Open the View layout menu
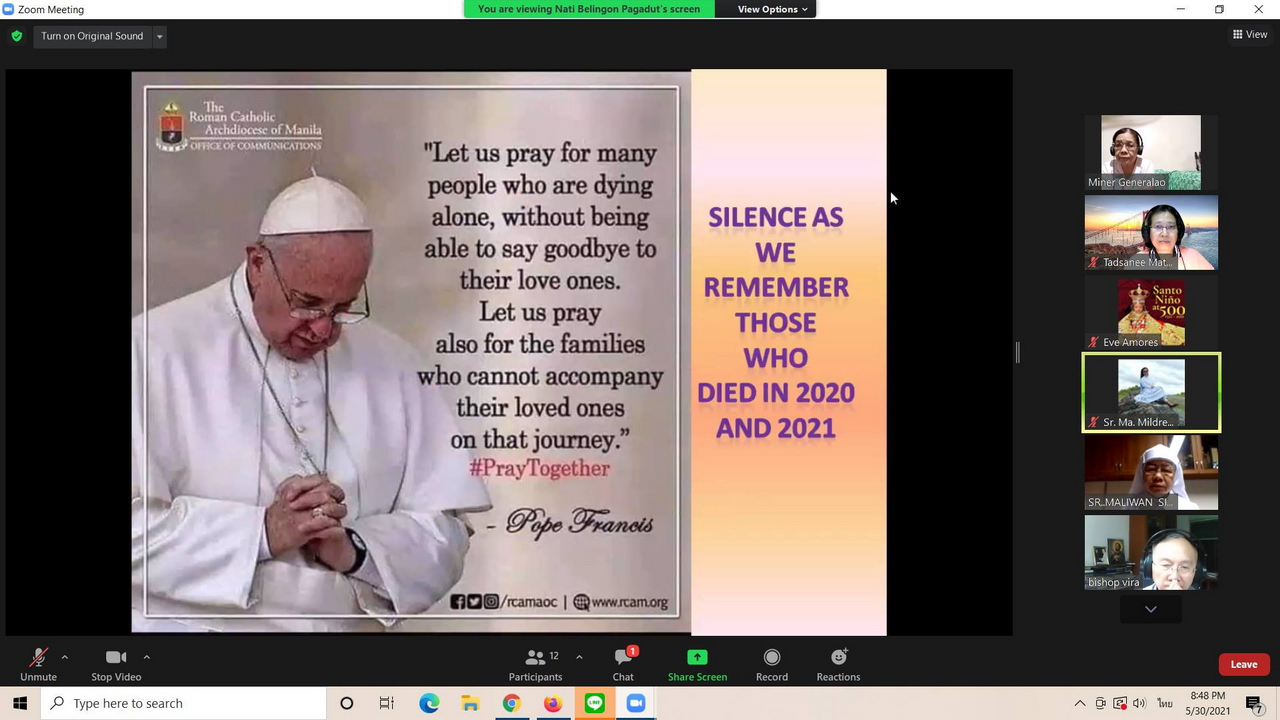Viewport: 1280px width, 720px height. pos(1250,34)
